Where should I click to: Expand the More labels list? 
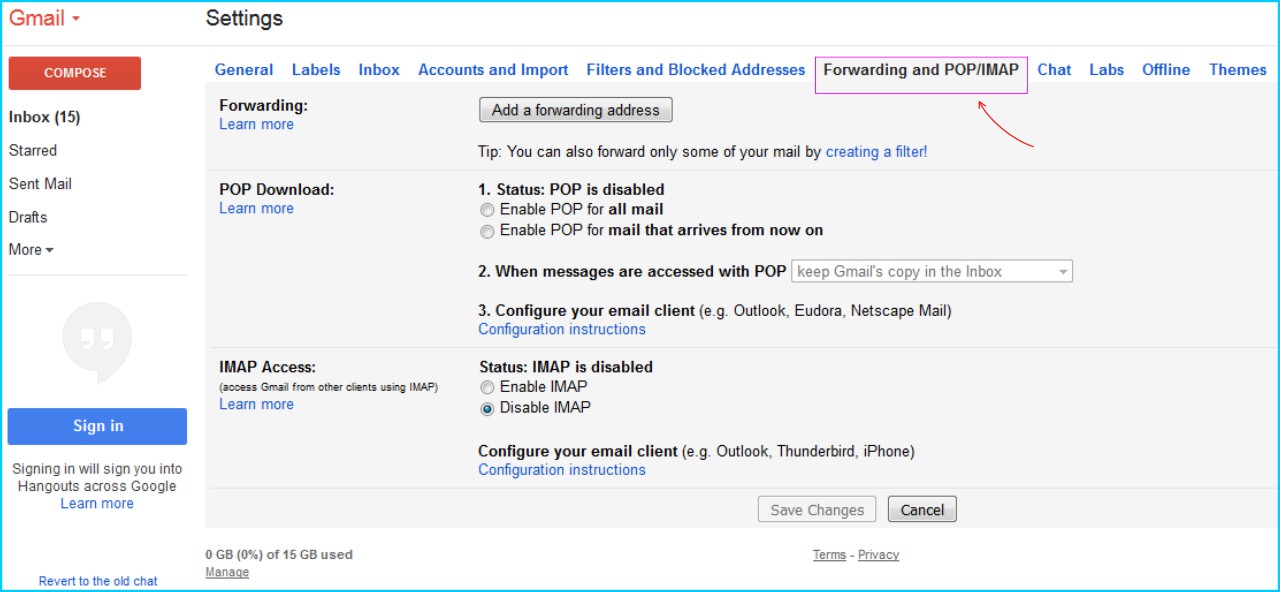31,250
